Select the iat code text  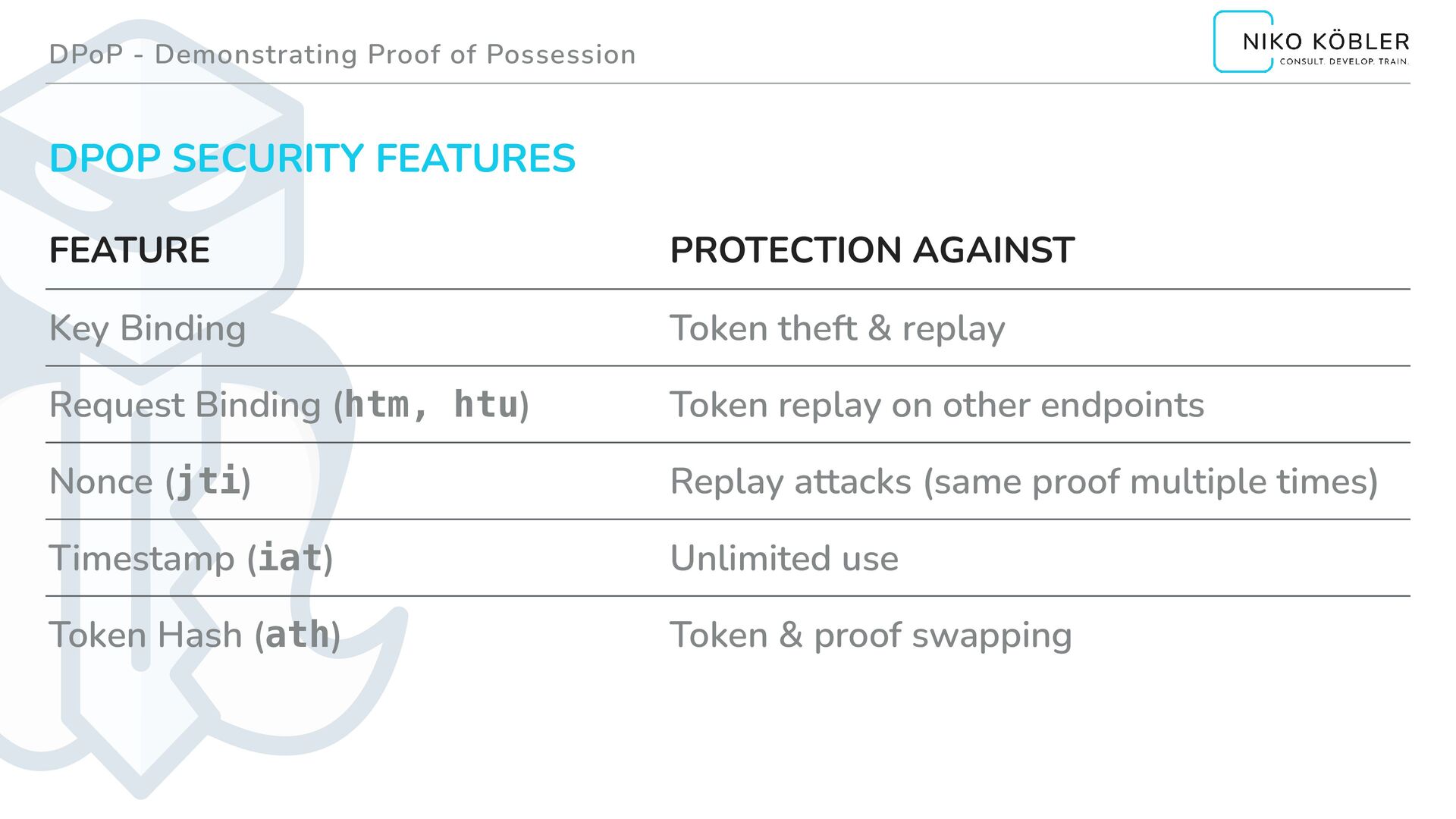click(x=290, y=558)
